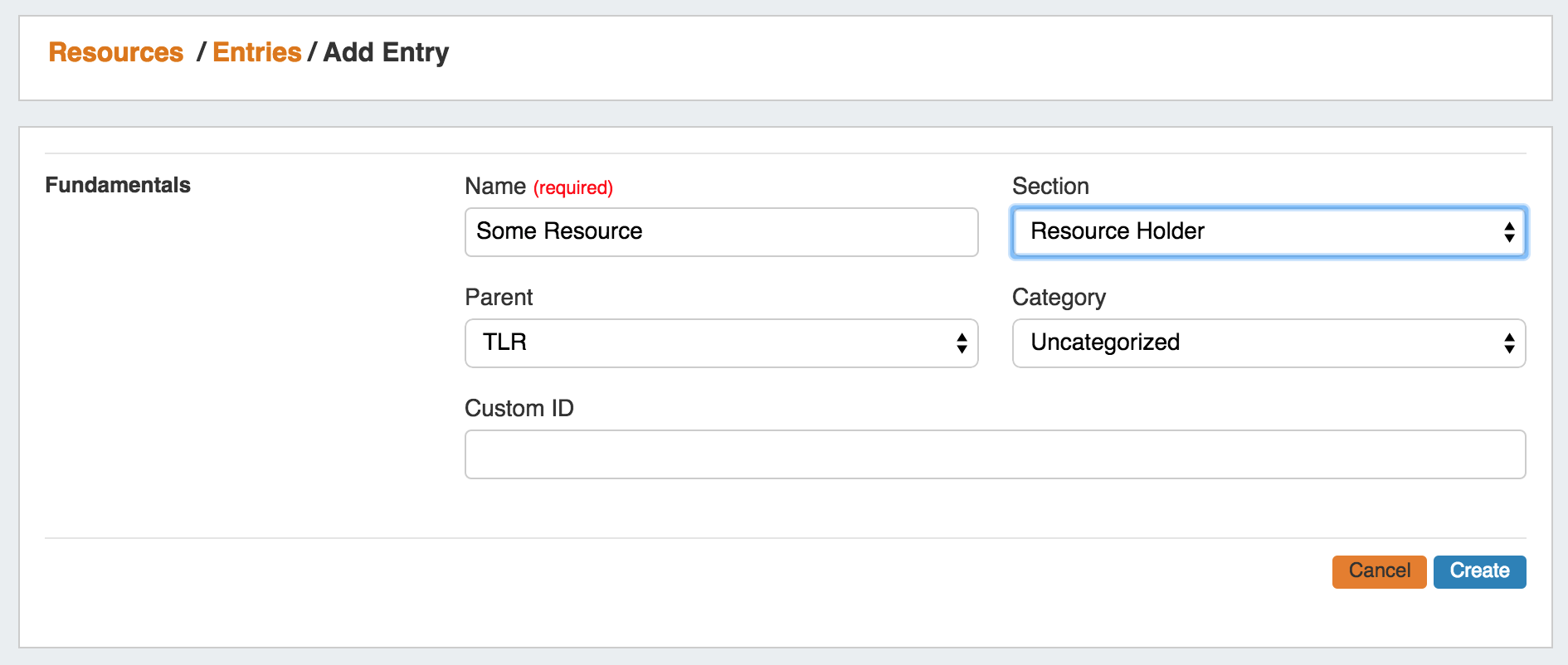Click the Add Entry breadcrumb title
The image size is (1568, 665).
click(386, 52)
